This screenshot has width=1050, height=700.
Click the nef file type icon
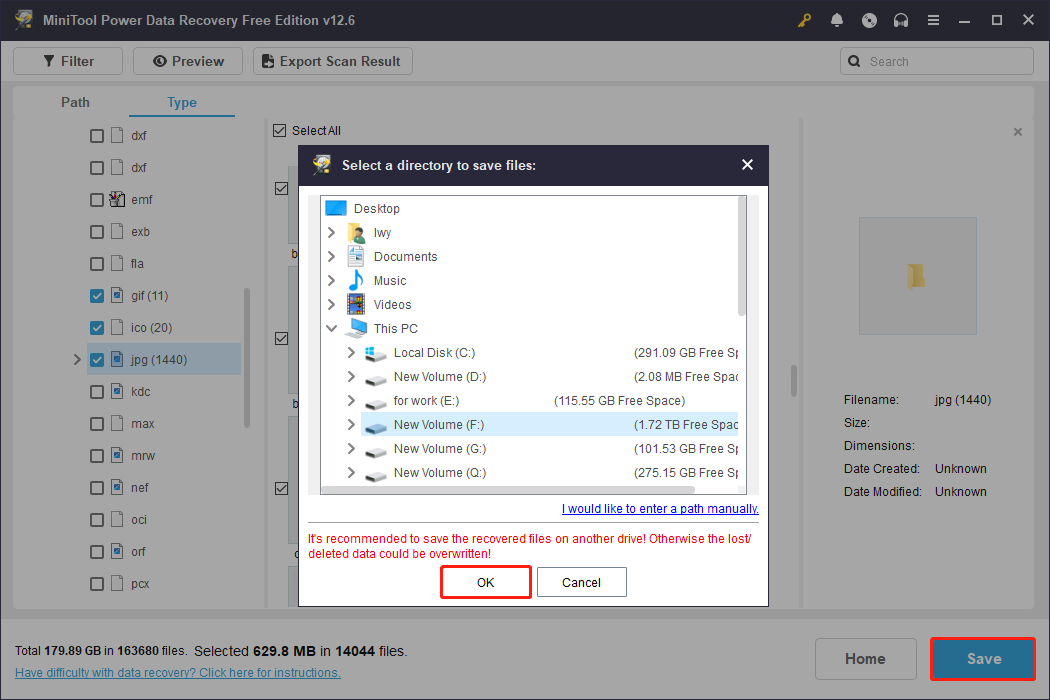117,488
